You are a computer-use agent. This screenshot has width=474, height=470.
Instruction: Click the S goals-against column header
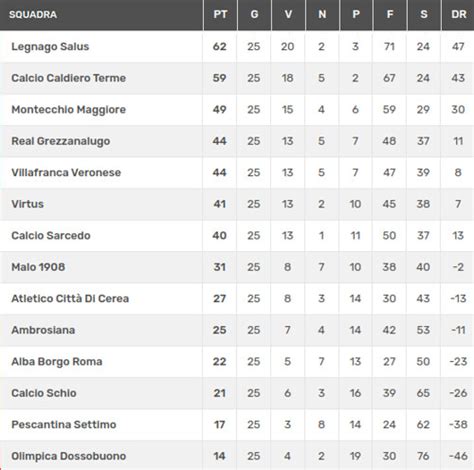424,14
